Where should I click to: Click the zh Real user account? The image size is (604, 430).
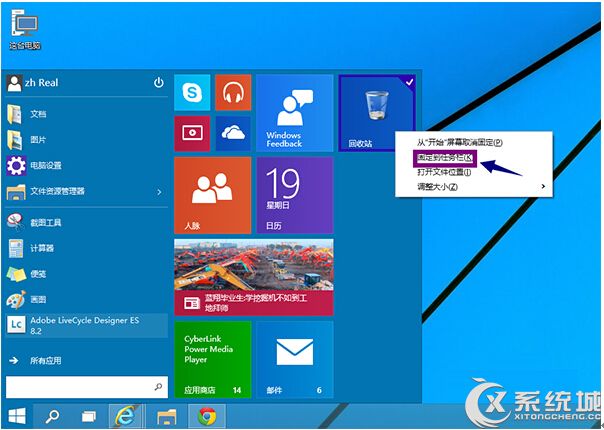click(x=40, y=84)
